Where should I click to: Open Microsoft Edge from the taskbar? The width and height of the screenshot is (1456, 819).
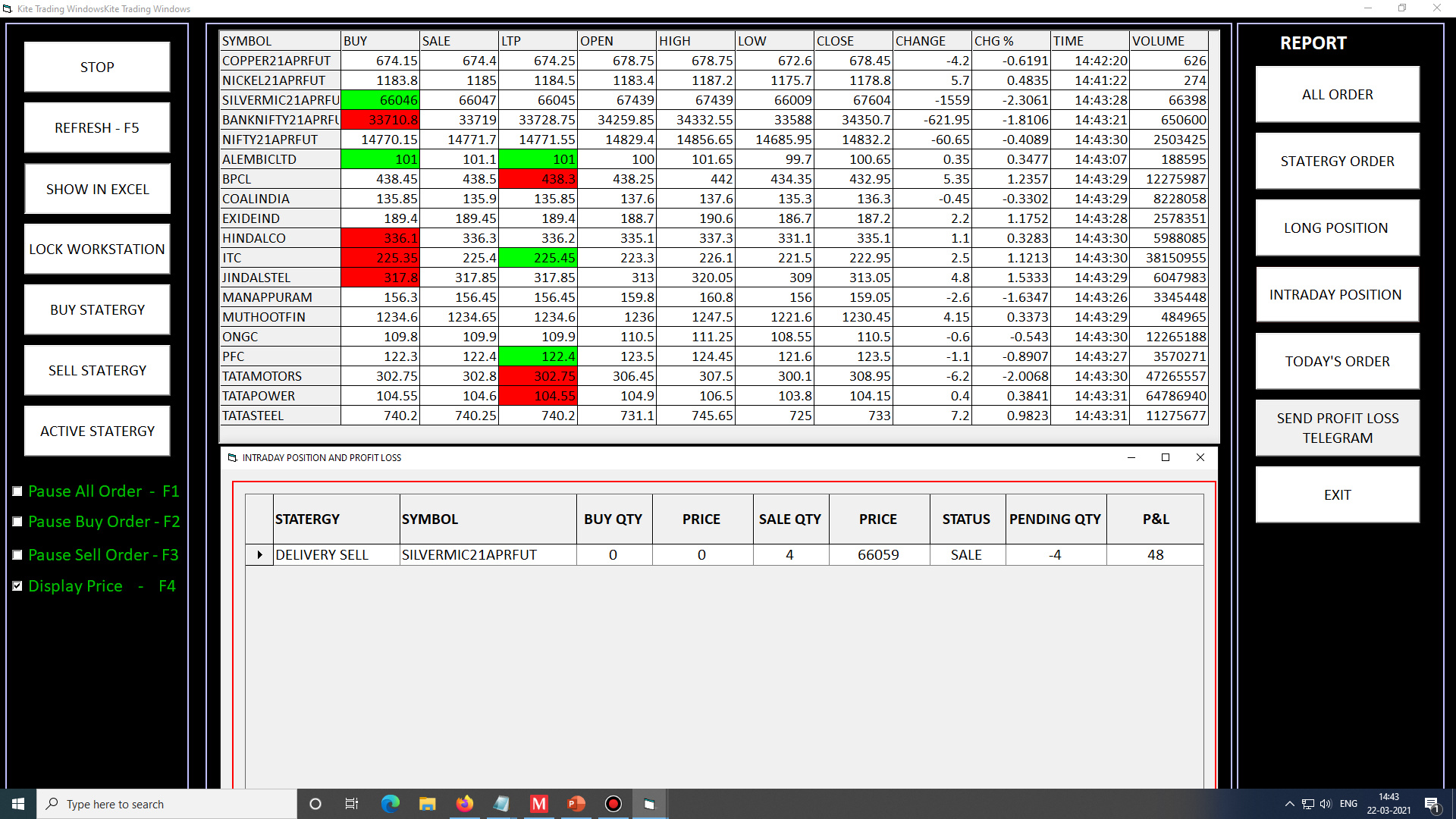point(391,804)
